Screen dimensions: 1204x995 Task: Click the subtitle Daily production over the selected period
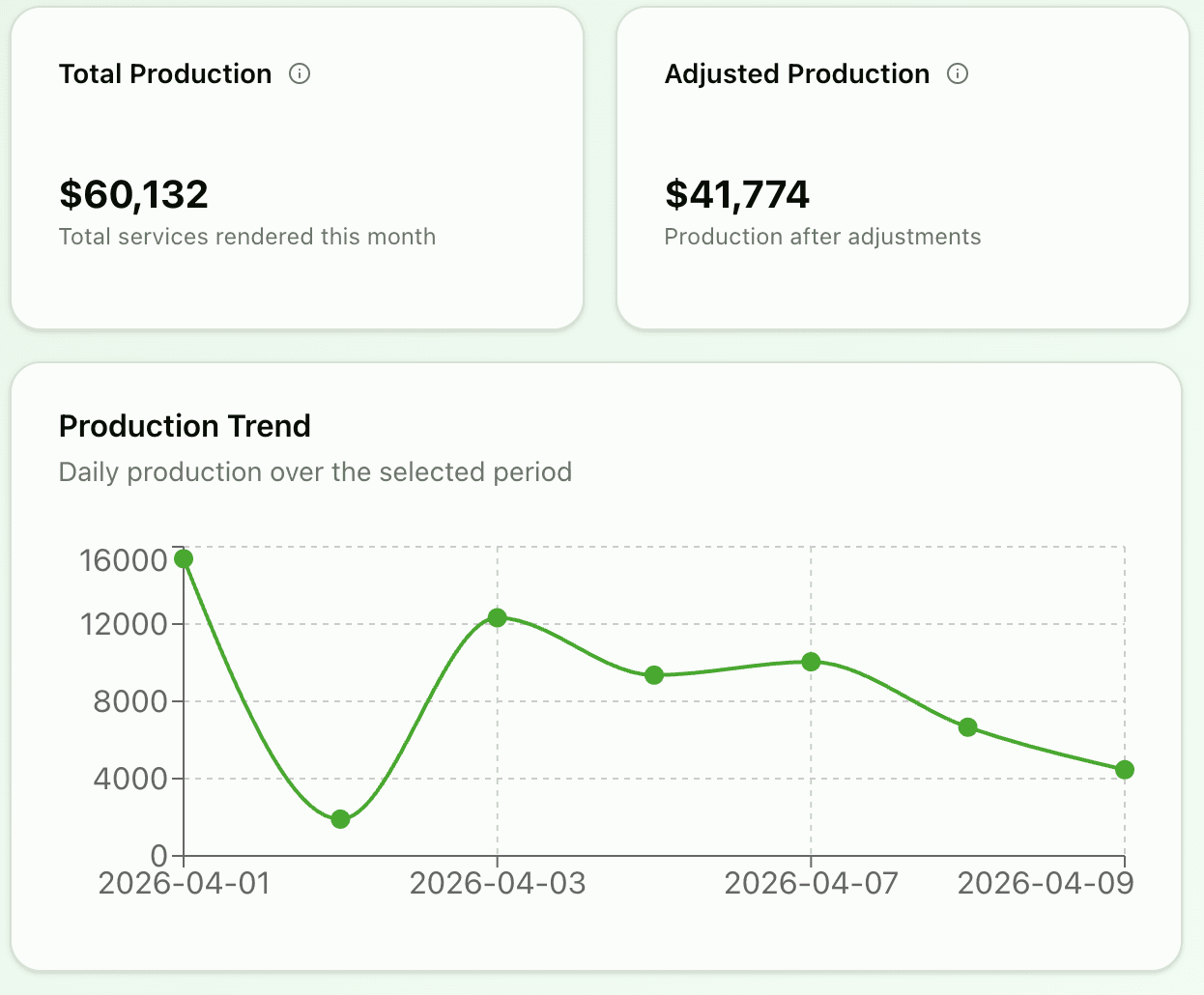316,472
